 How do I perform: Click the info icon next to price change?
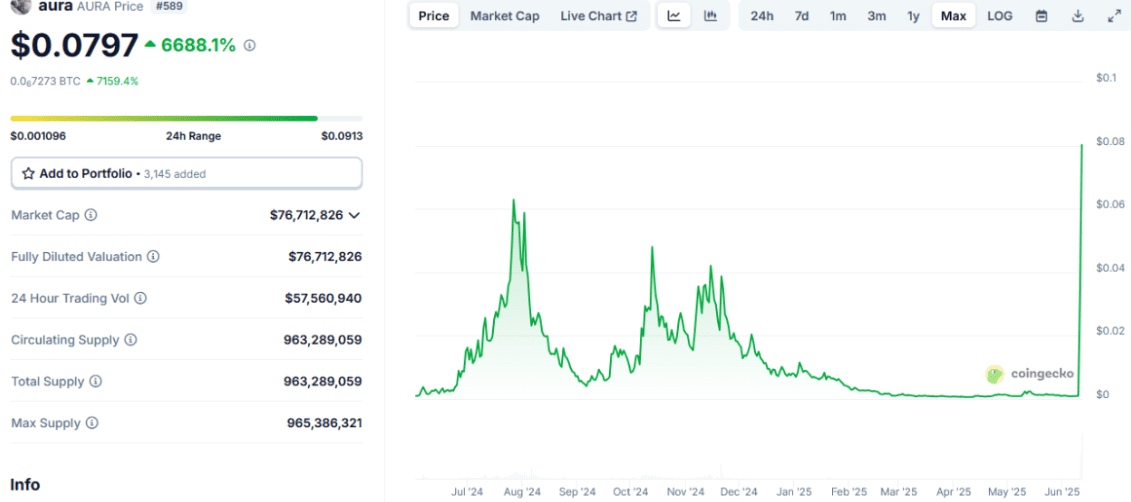pyautogui.click(x=250, y=45)
